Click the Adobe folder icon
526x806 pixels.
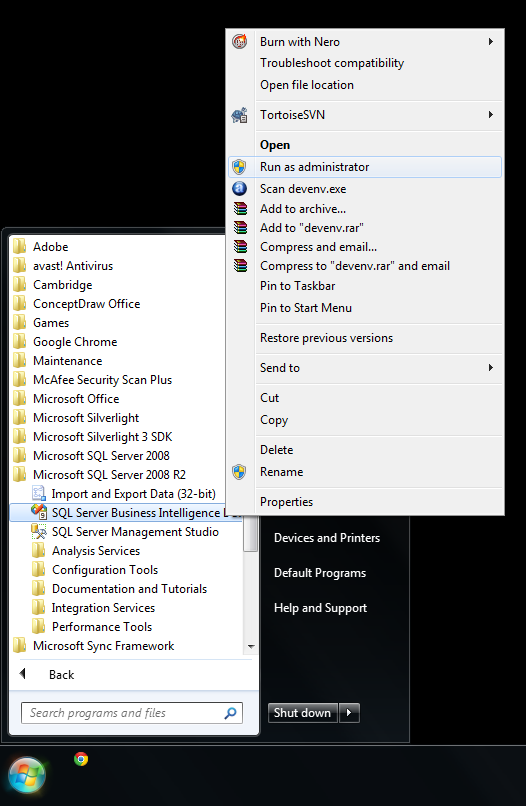(x=20, y=246)
